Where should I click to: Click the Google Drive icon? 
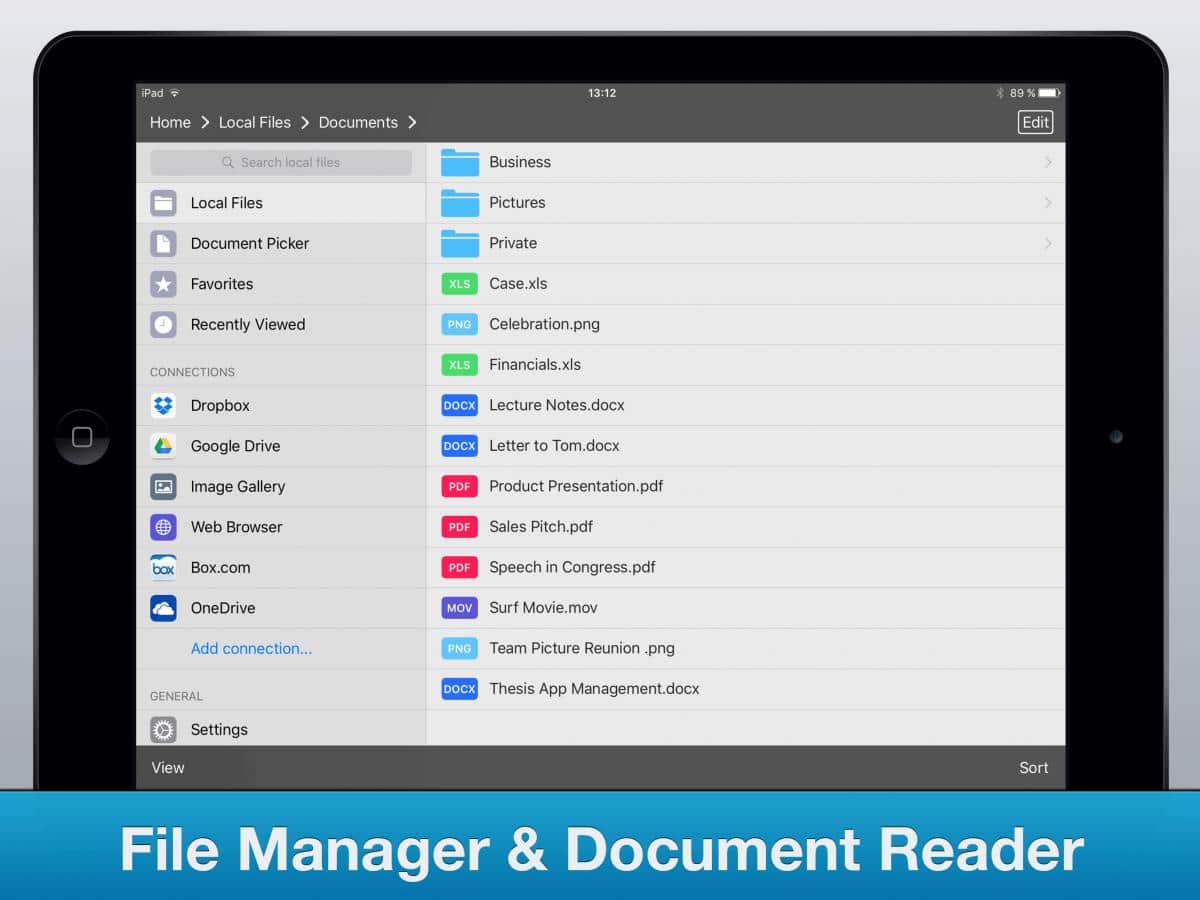click(x=163, y=446)
